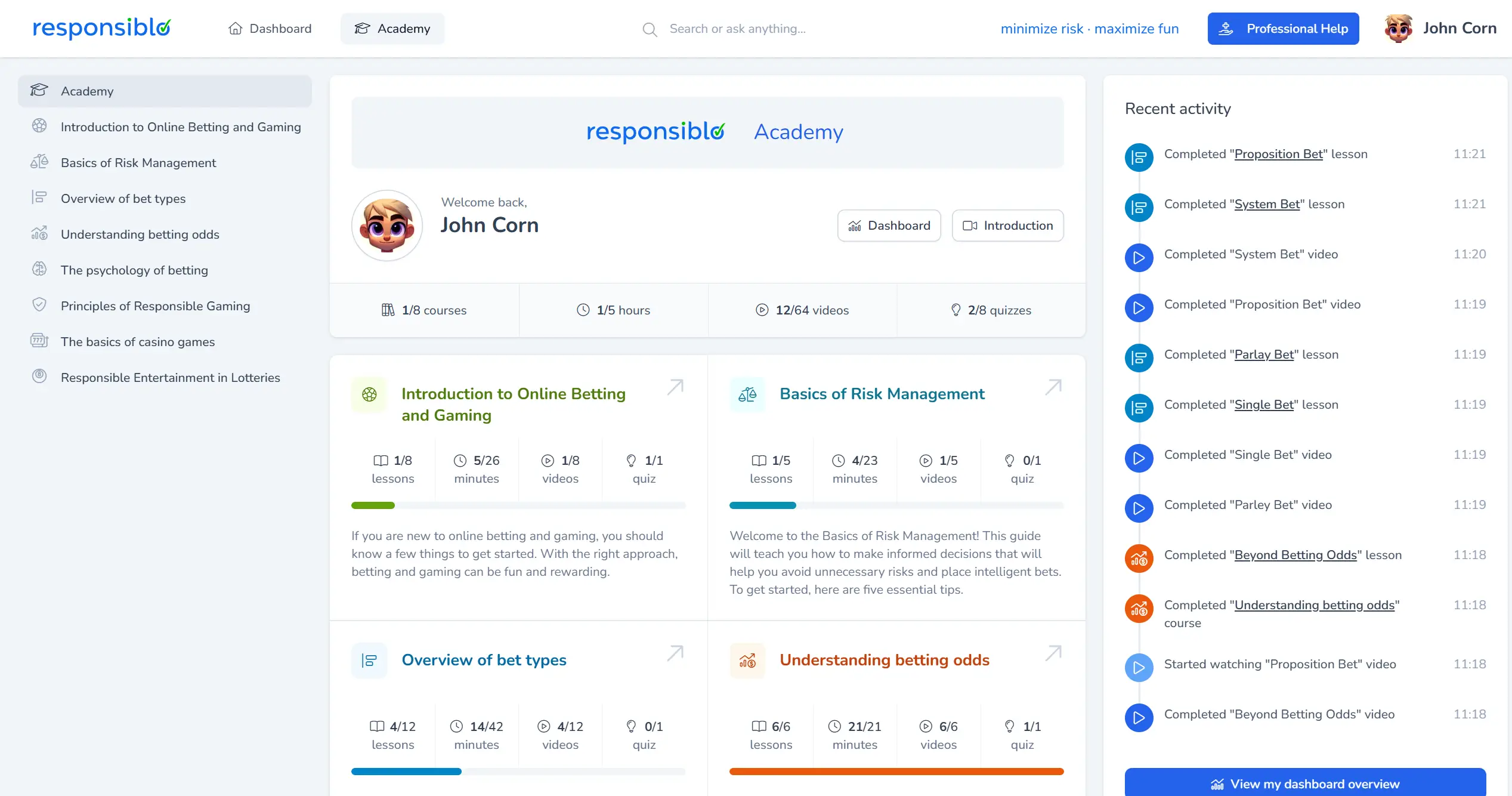This screenshot has height=796, width=1512.
Task: Click the Overview of bet types card icon
Action: (x=369, y=661)
